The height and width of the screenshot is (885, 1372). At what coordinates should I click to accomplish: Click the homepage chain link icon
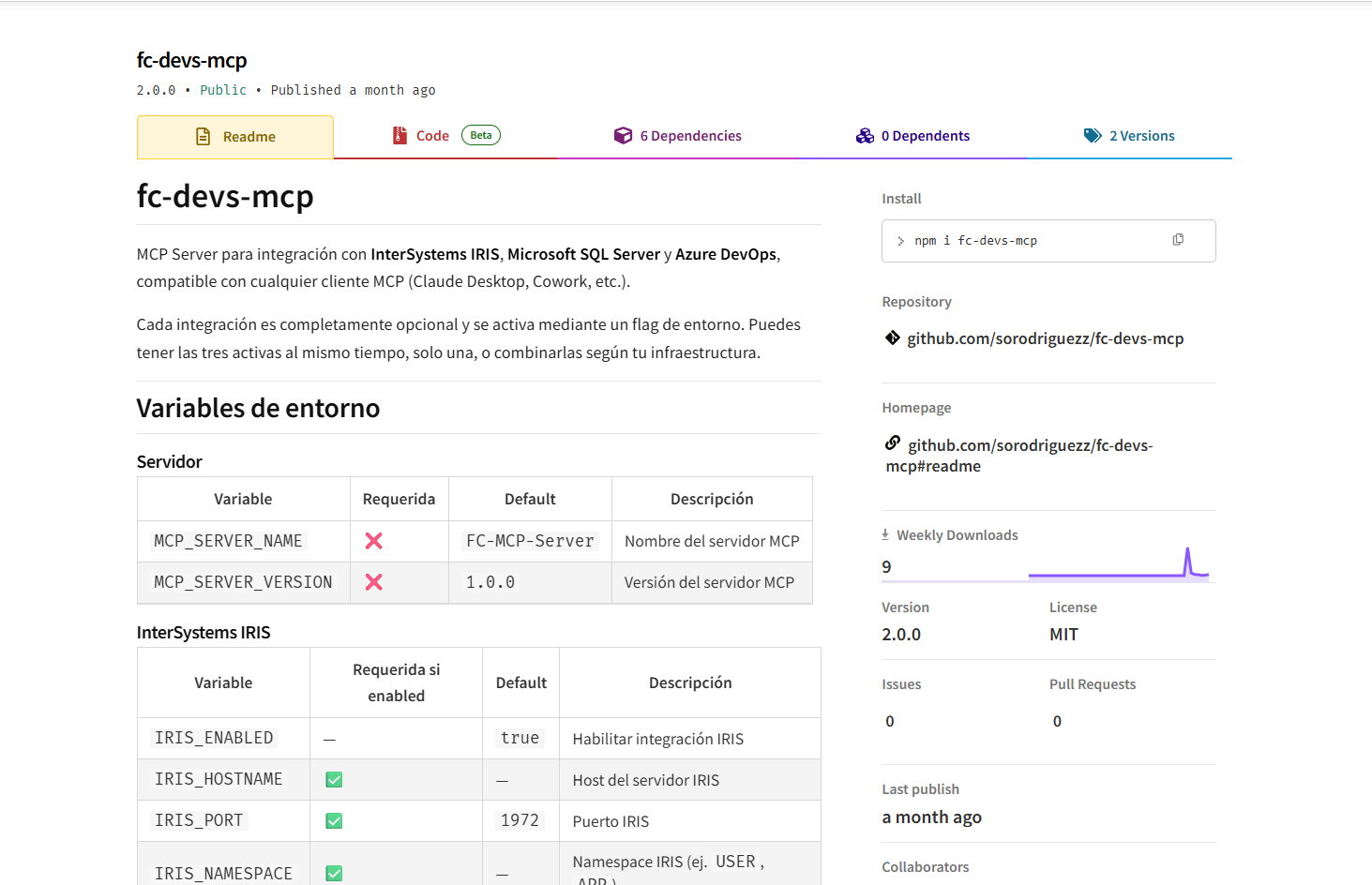pos(893,442)
